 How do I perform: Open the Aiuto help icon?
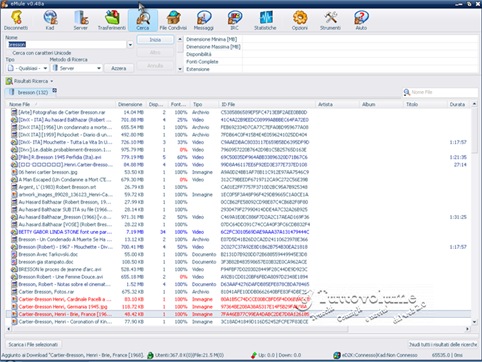click(361, 20)
